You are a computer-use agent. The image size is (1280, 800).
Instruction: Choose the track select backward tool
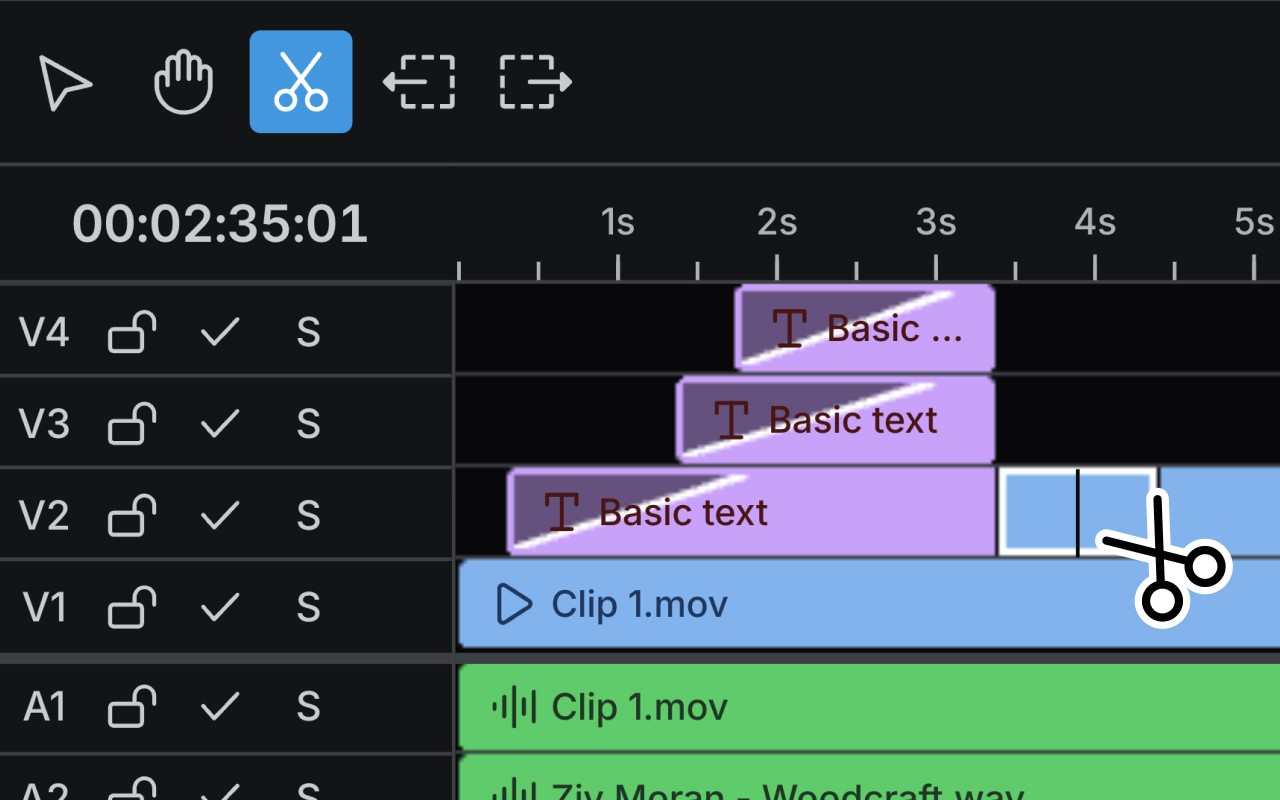click(419, 82)
